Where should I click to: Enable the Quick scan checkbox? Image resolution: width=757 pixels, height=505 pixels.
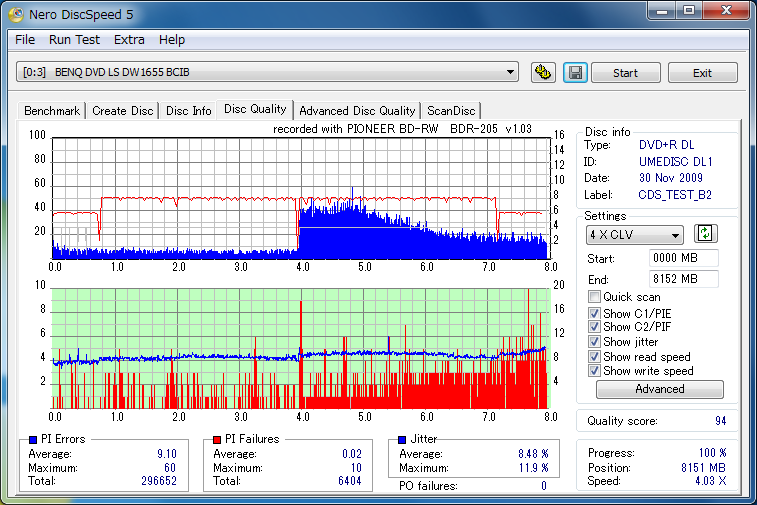click(595, 297)
